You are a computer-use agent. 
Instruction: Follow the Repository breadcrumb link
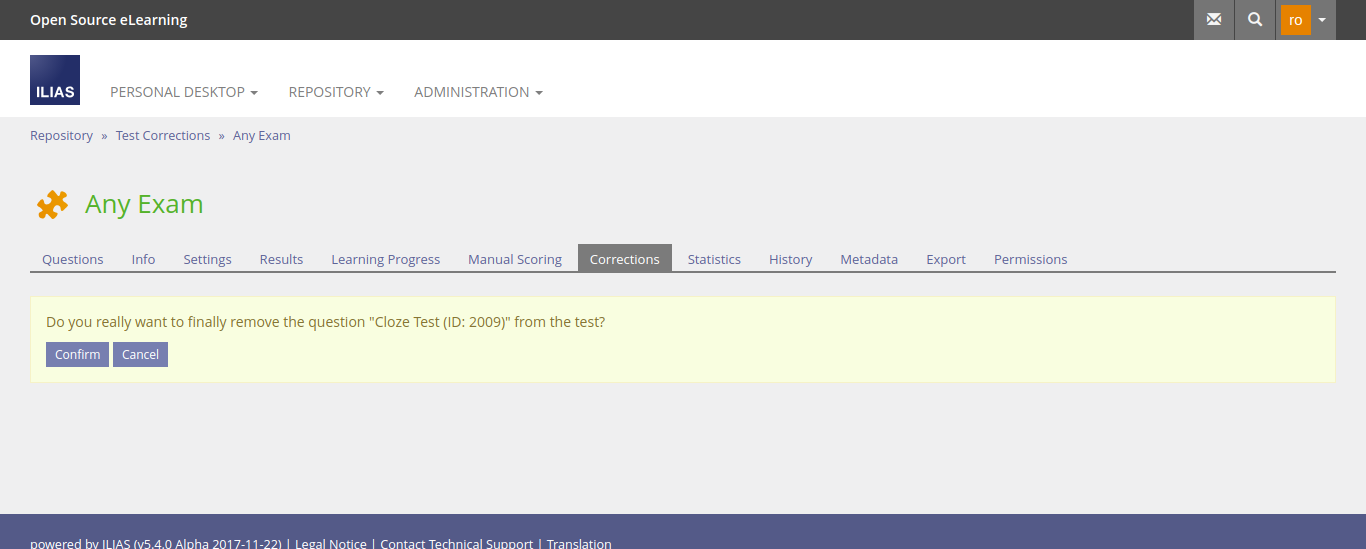61,135
